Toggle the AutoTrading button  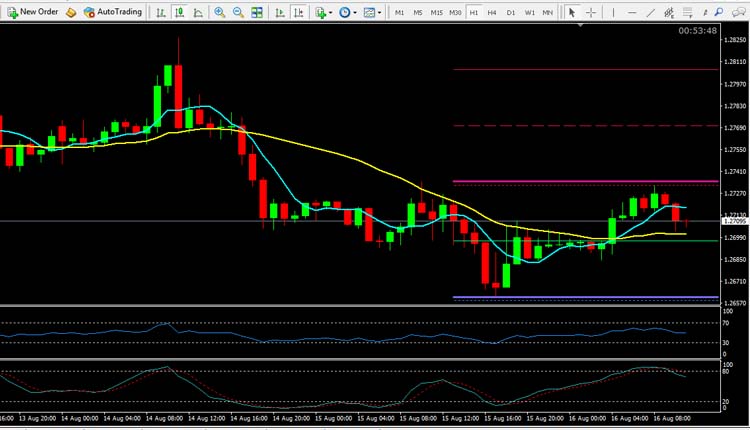click(x=113, y=11)
